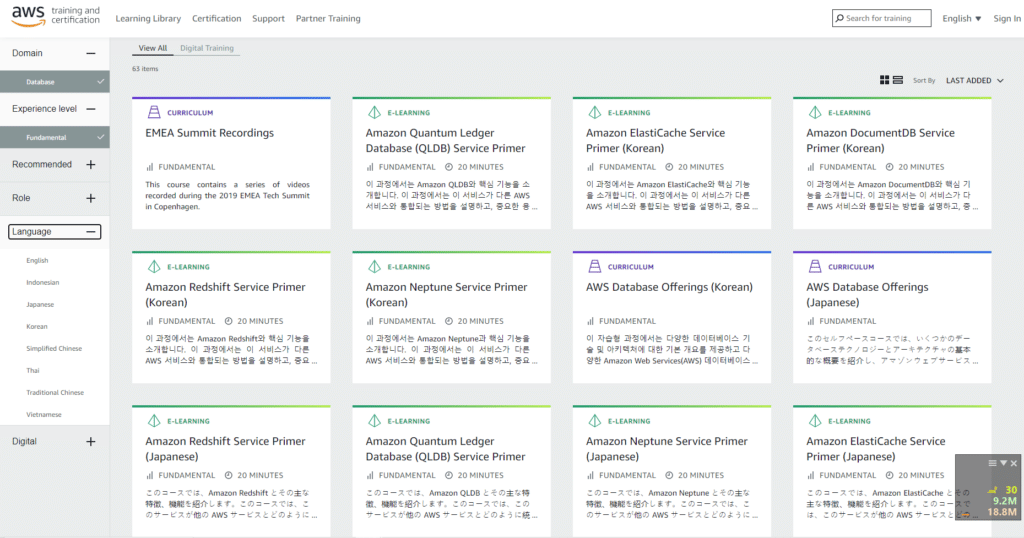The image size is (1024, 538).
Task: Open the Last Added sort dropdown
Action: (975, 80)
